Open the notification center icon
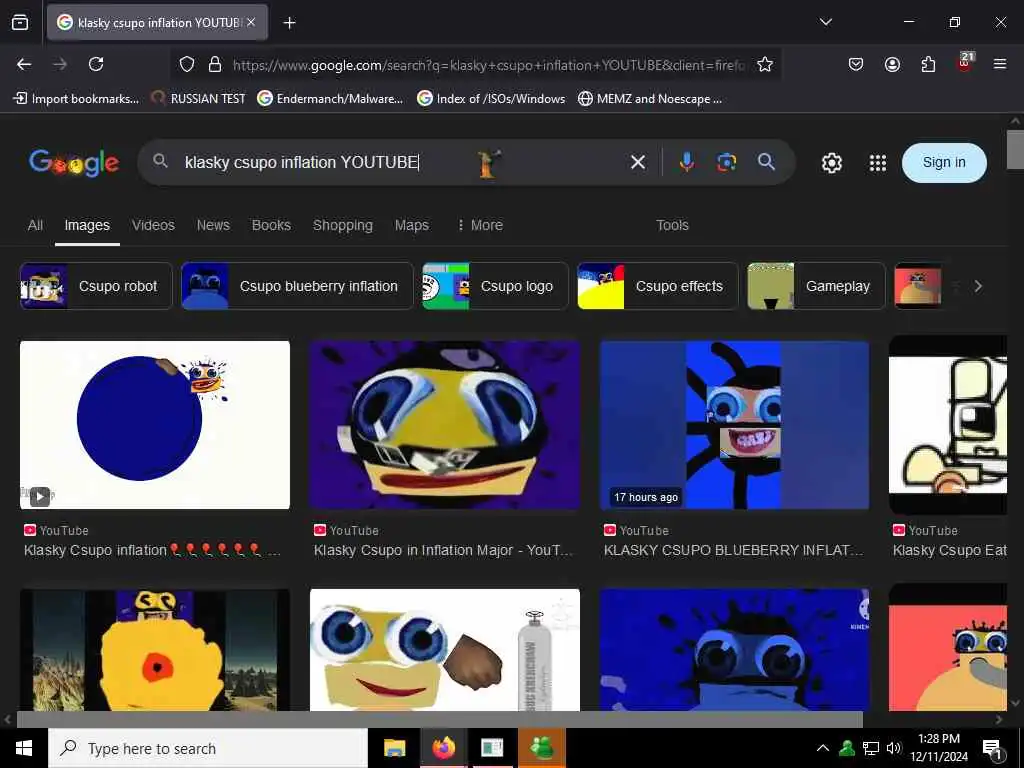Screen dimensions: 1024x768 point(991,749)
